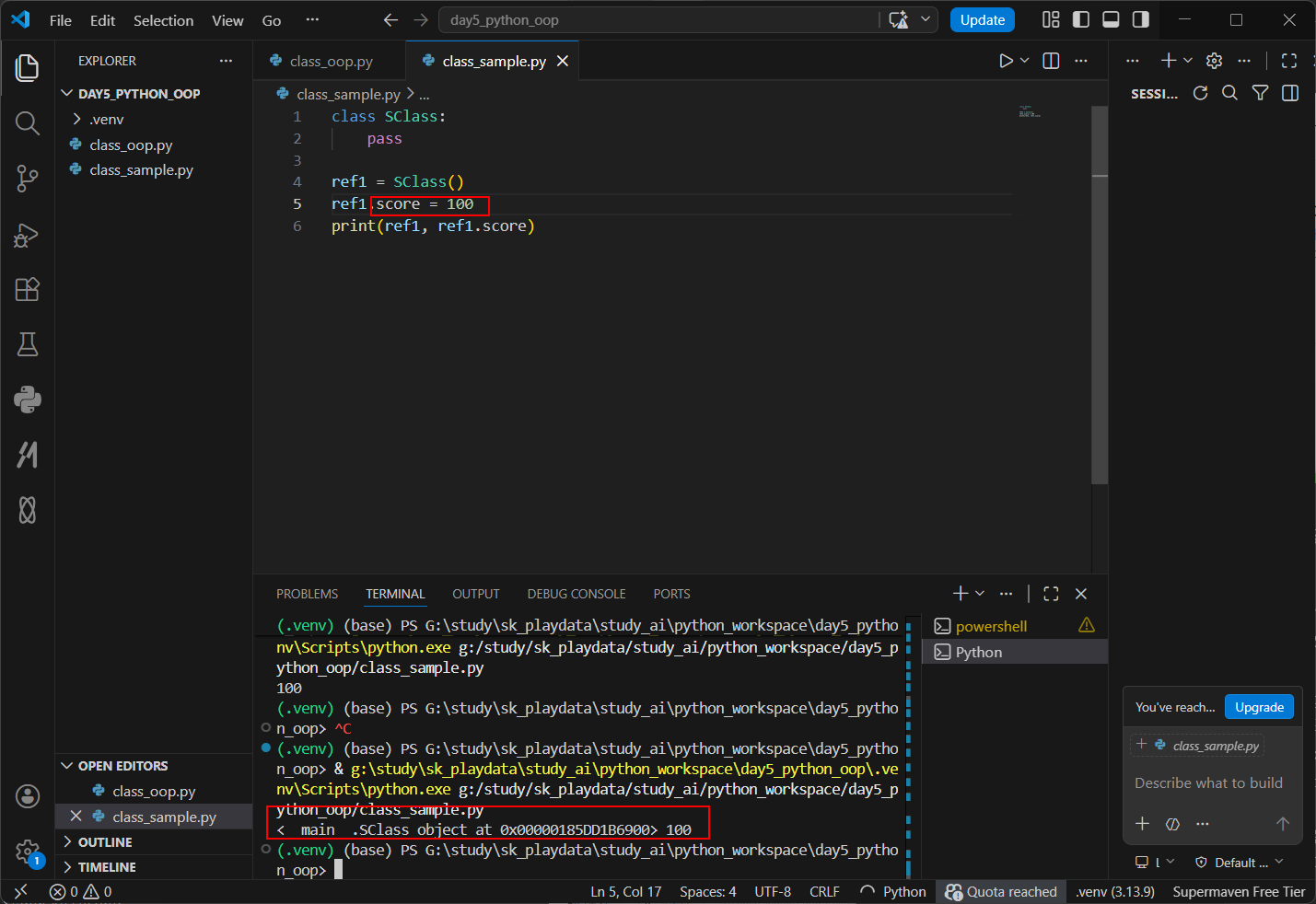Close the terminal panel
Image resolution: width=1316 pixels, height=904 pixels.
click(1081, 594)
